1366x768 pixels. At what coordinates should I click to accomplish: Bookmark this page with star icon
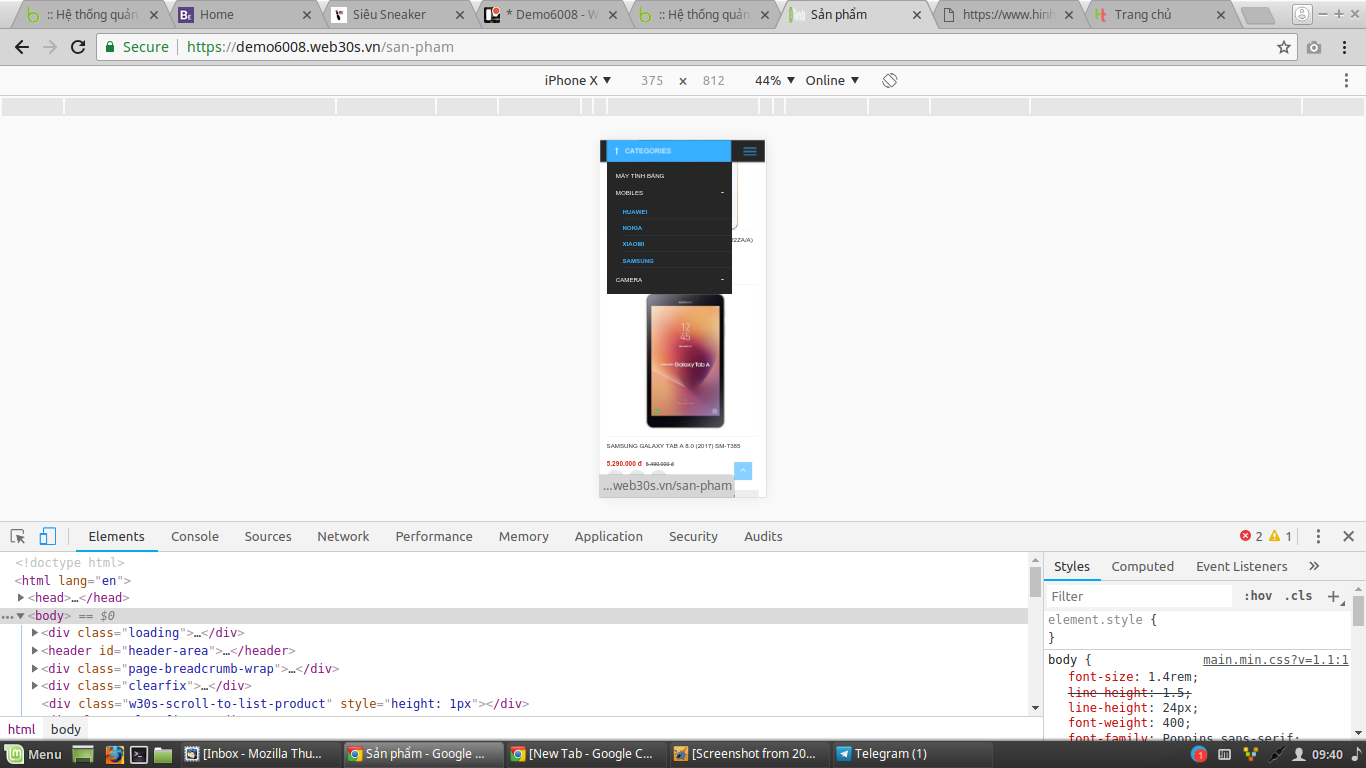(x=1284, y=47)
